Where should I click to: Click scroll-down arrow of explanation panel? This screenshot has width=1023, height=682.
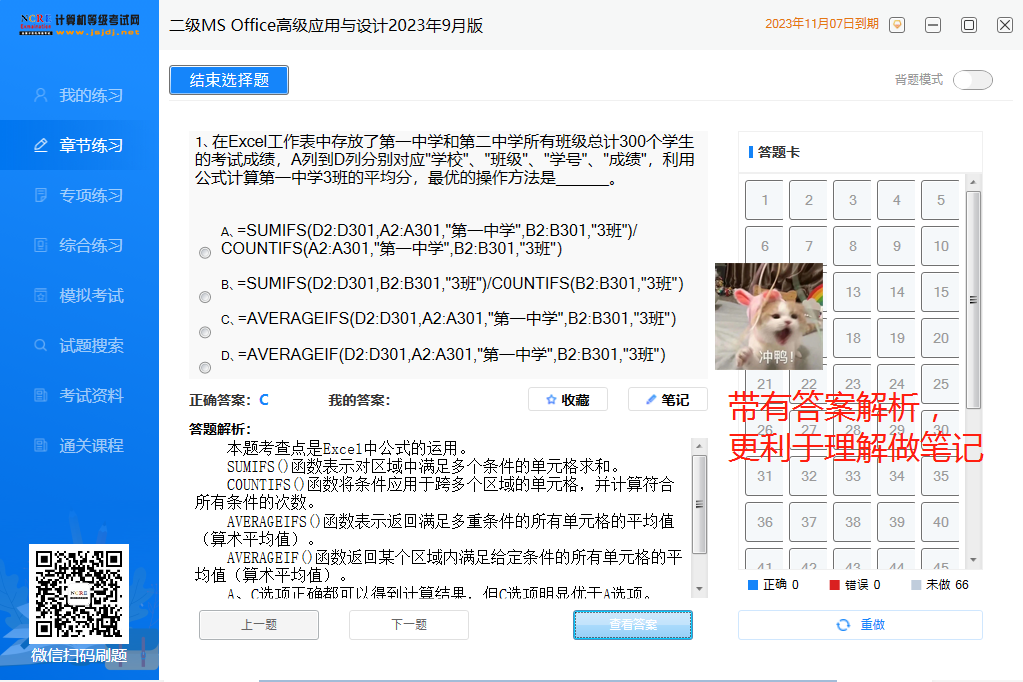click(x=699, y=589)
